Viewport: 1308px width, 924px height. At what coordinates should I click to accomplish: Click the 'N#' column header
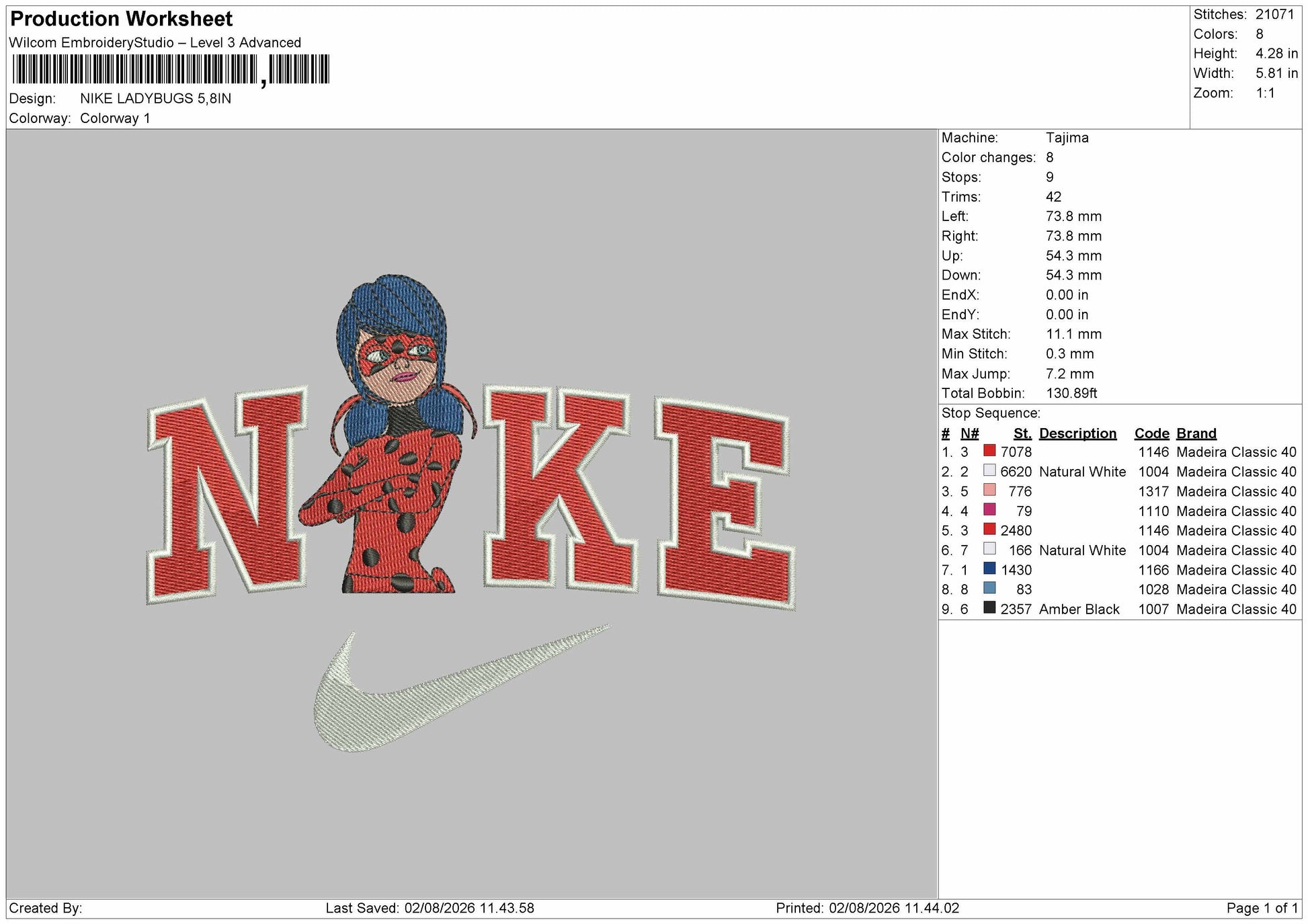pos(969,433)
